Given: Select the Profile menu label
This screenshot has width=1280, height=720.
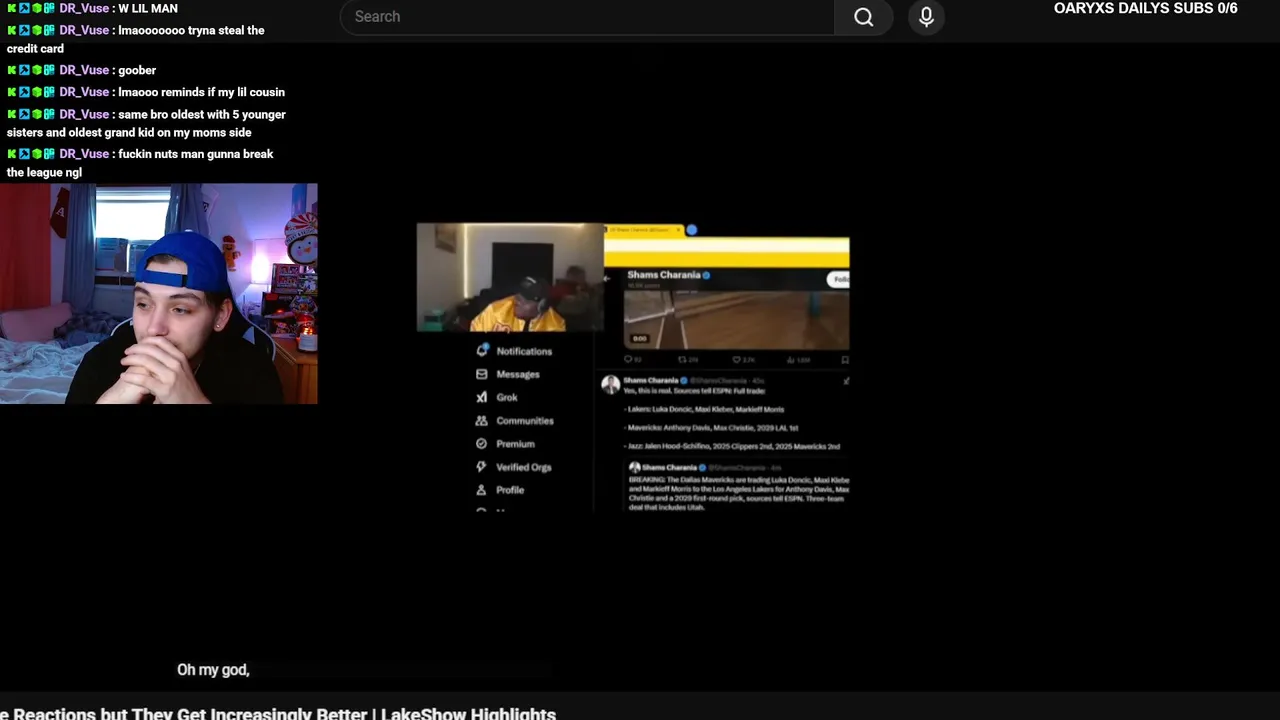Looking at the screenshot, I should tap(510, 490).
